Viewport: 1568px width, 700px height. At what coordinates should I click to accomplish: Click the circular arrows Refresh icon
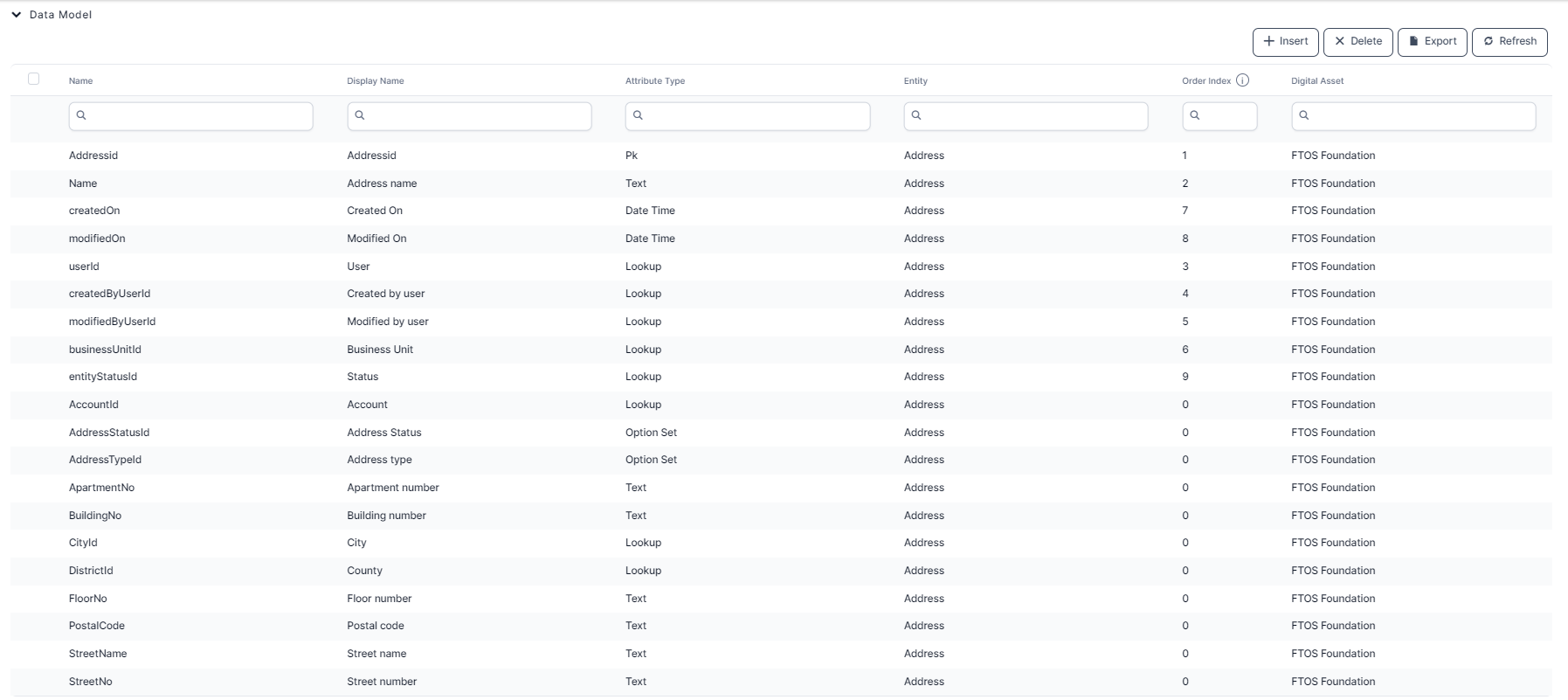pyautogui.click(x=1489, y=41)
